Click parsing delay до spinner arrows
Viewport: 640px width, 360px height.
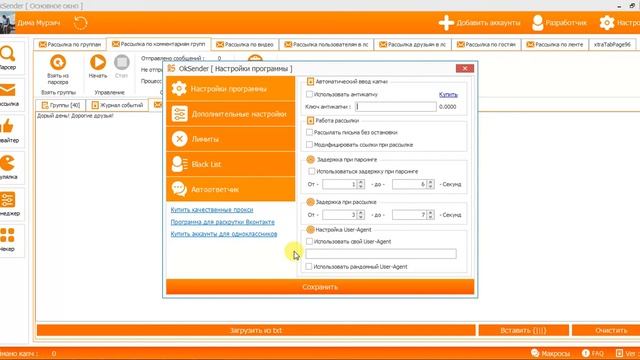pyautogui.click(x=431, y=184)
